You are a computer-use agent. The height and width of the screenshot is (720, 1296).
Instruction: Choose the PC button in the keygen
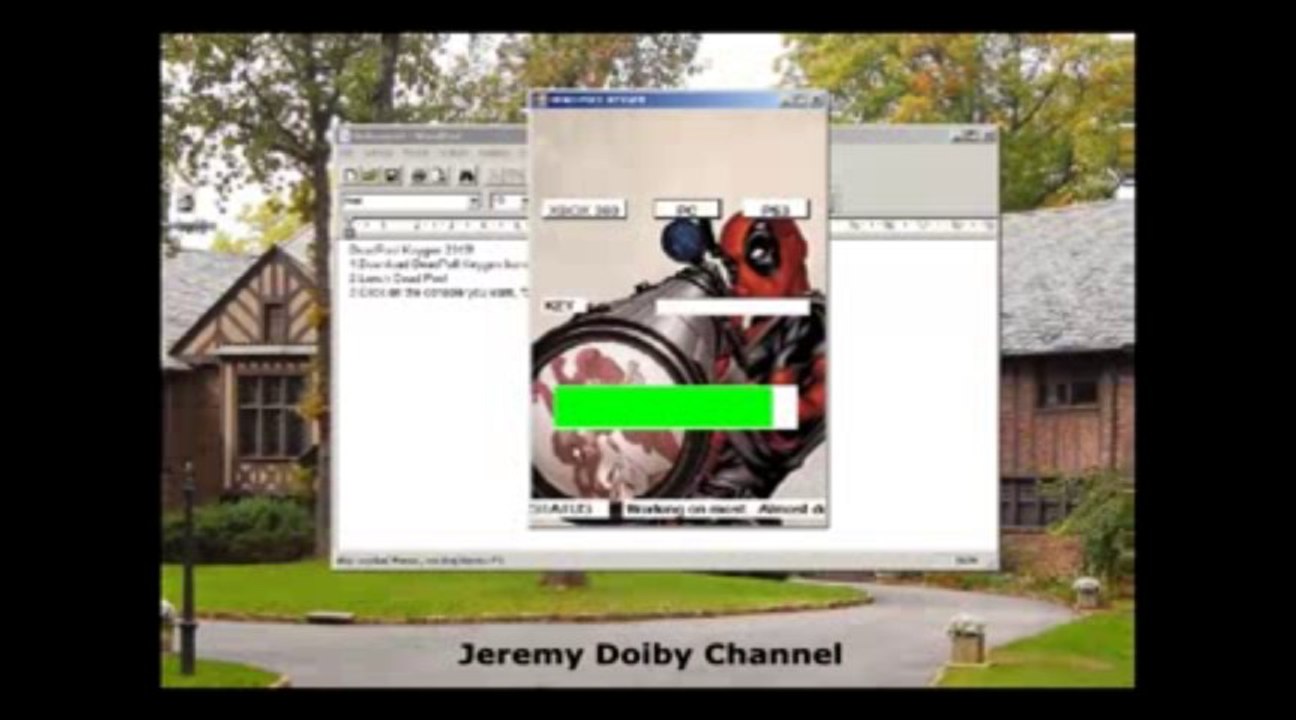point(686,209)
